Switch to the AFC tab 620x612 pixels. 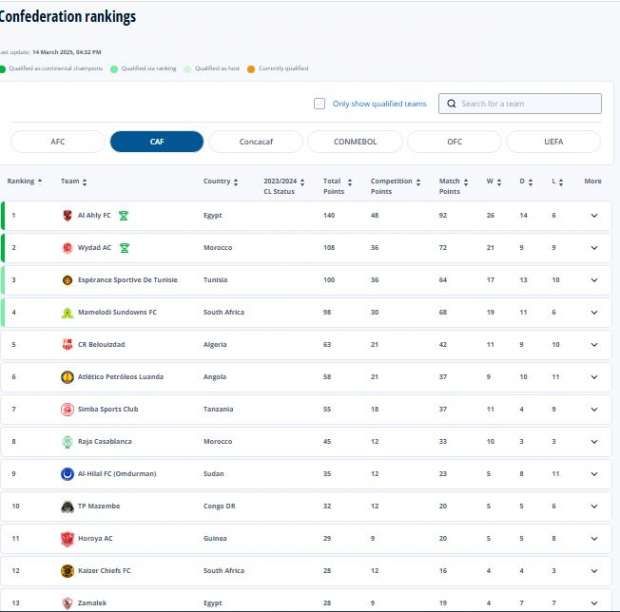[x=58, y=142]
